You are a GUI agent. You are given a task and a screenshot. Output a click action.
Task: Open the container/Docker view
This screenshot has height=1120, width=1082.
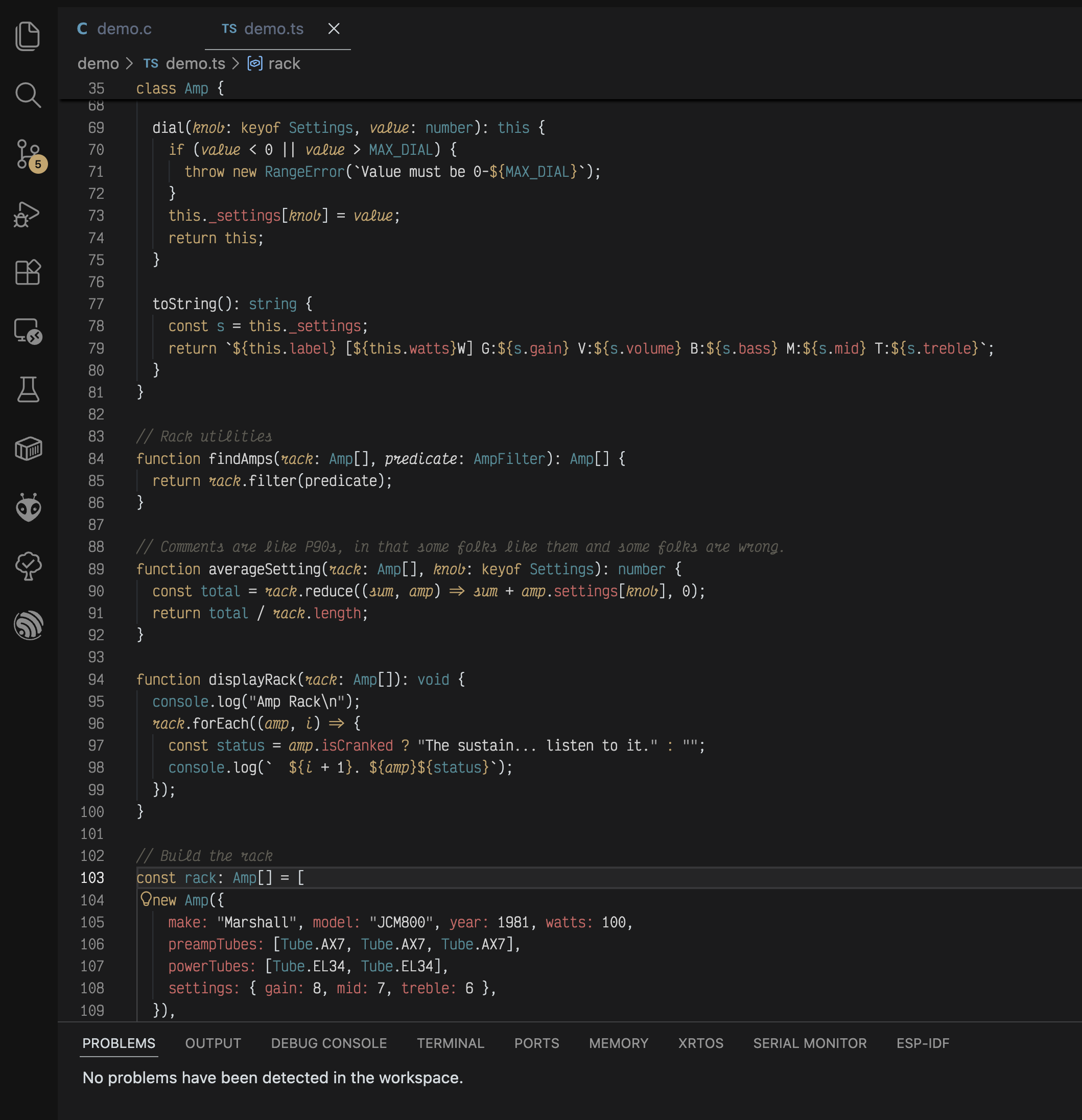point(28,449)
